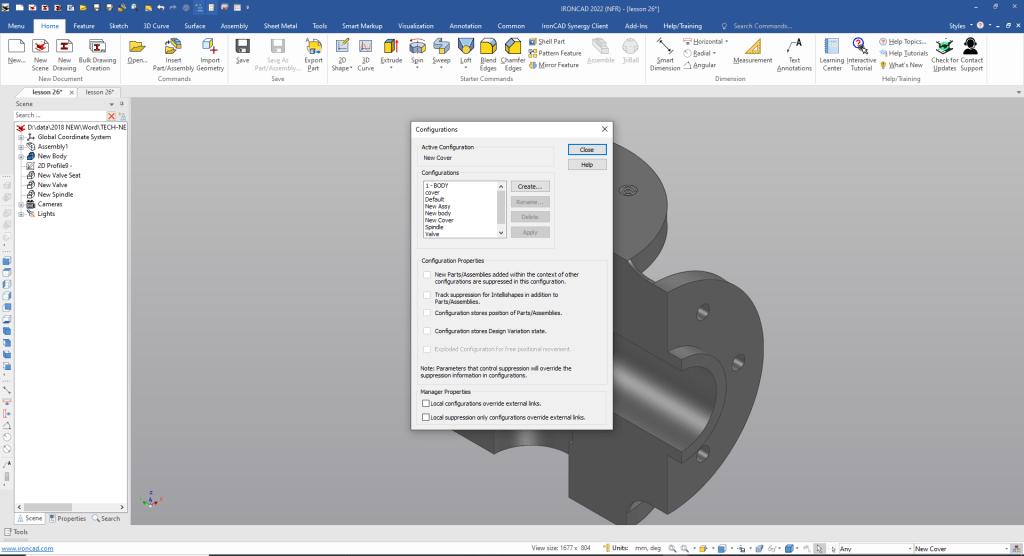Select Spindle in the configurations list
Viewport: 1024px width, 556px height.
coord(433,227)
